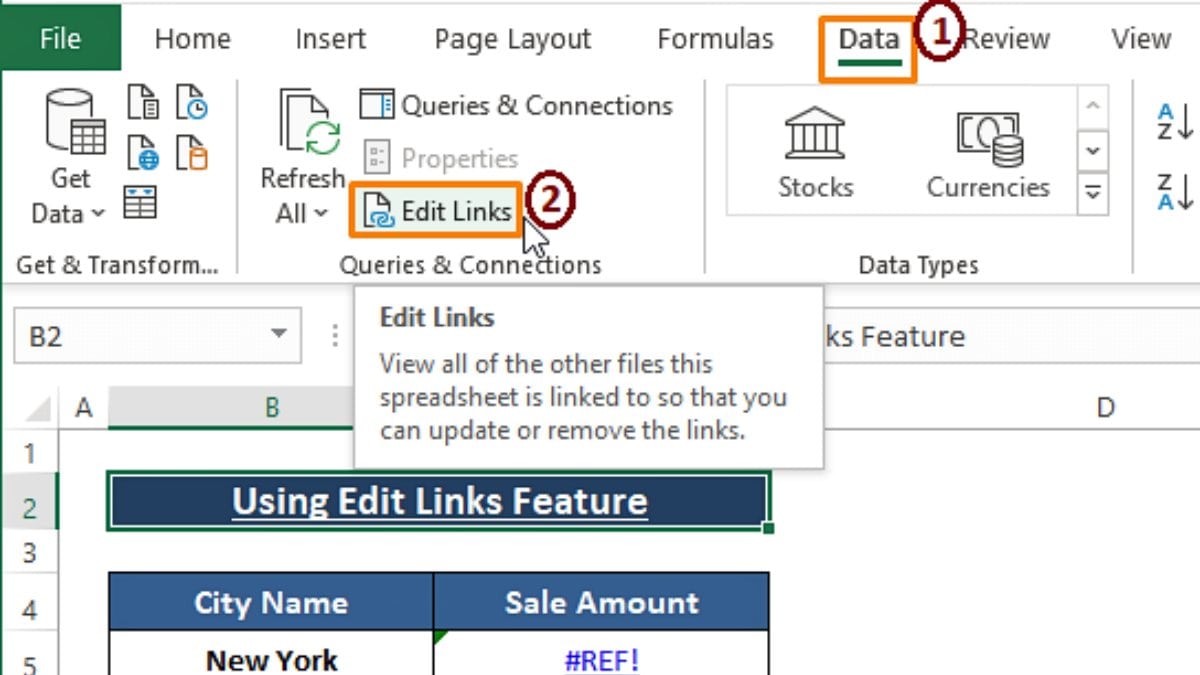Screen dimensions: 1200x675
Task: Click the three-dot formula bar handle
Action: 335,336
